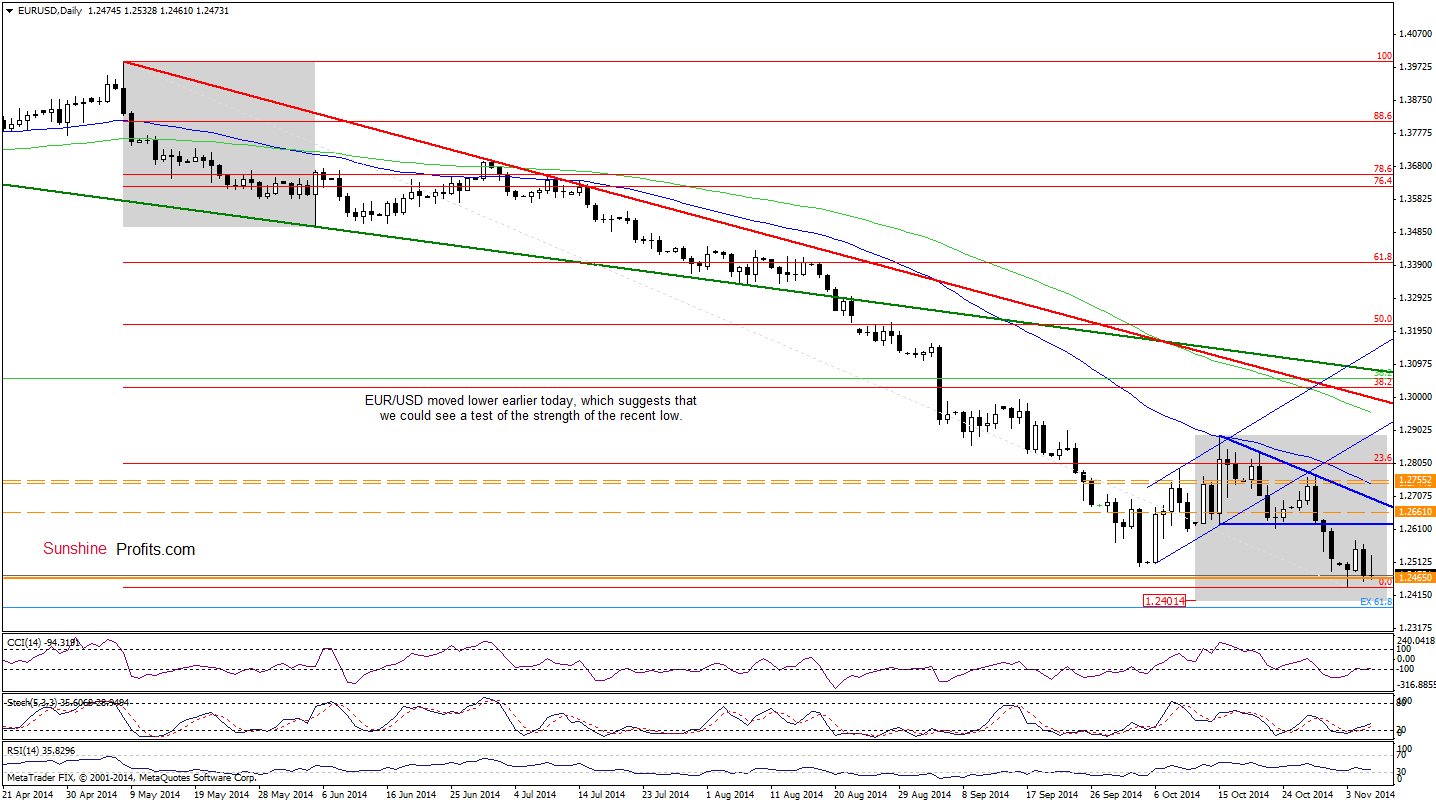
Task: Click the 21 Apr 2014 date label
Action: 27,794
